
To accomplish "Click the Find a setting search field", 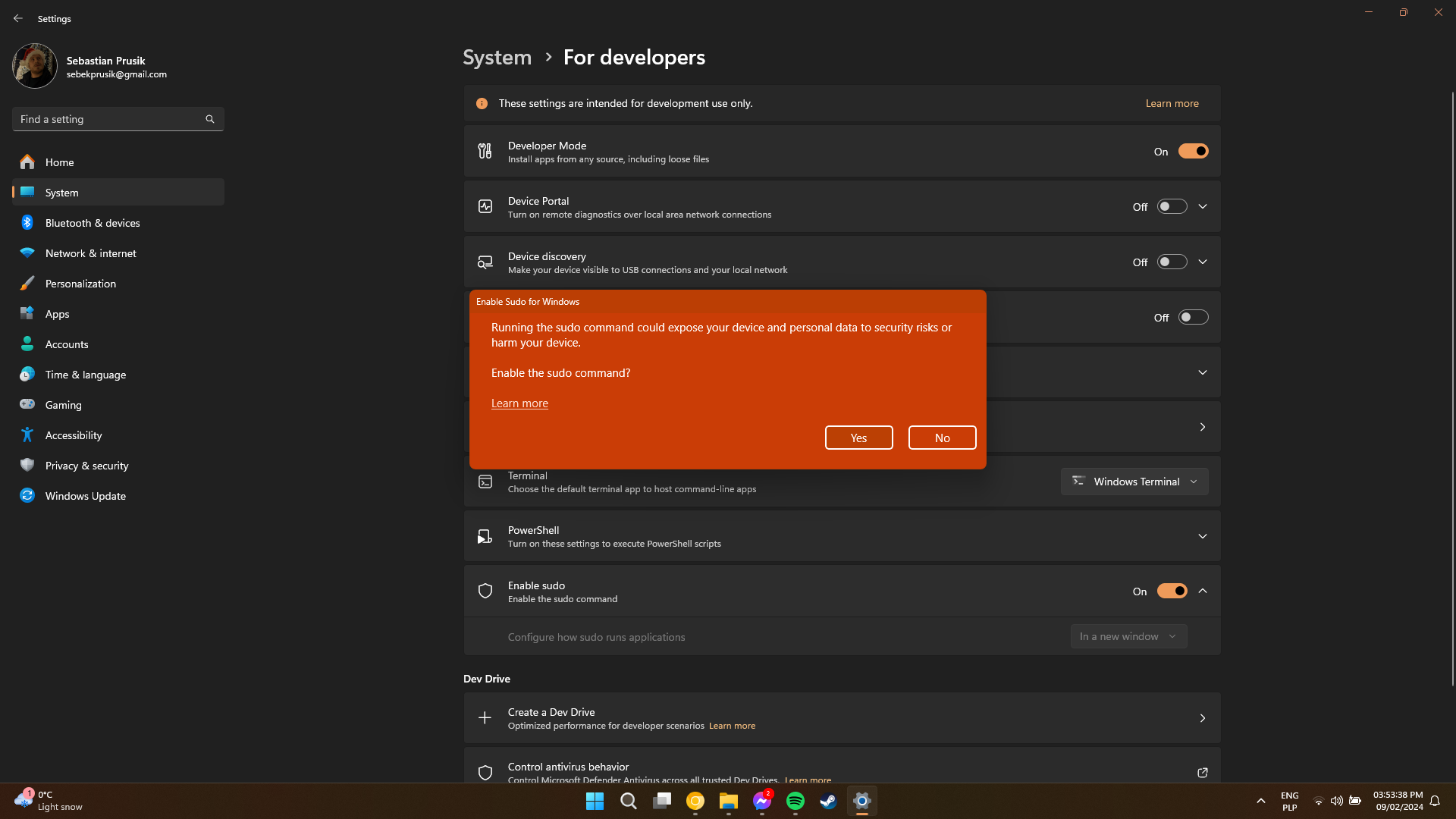I will tap(118, 119).
